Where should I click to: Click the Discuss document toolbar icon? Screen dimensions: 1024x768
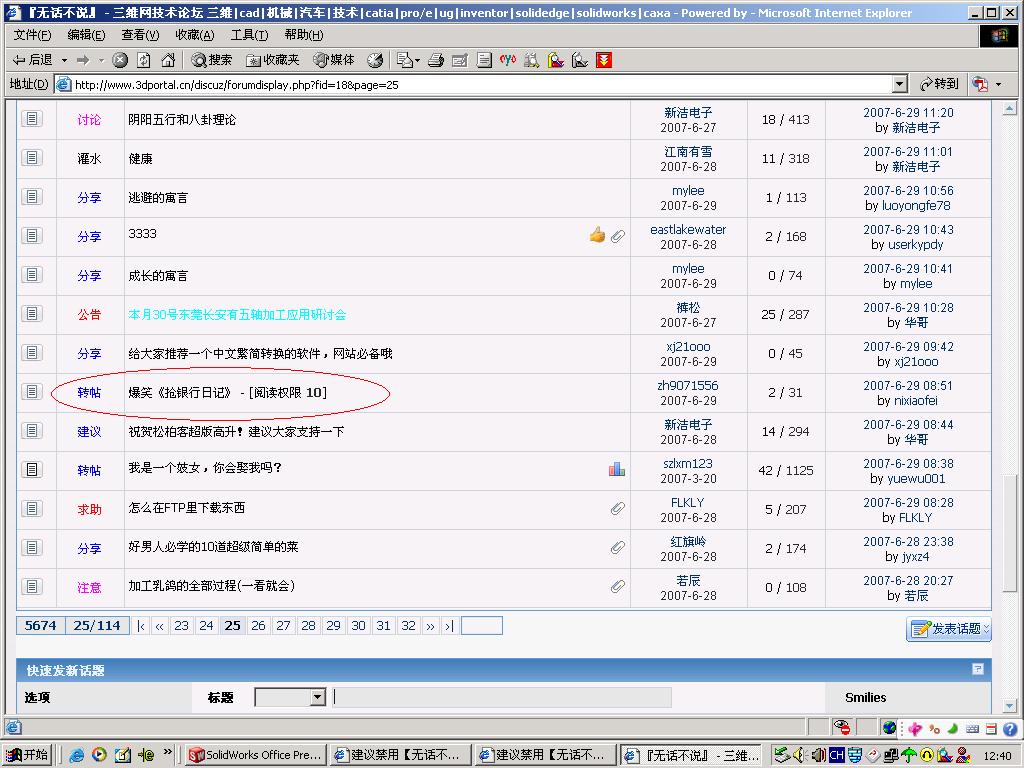pyautogui.click(x=484, y=60)
